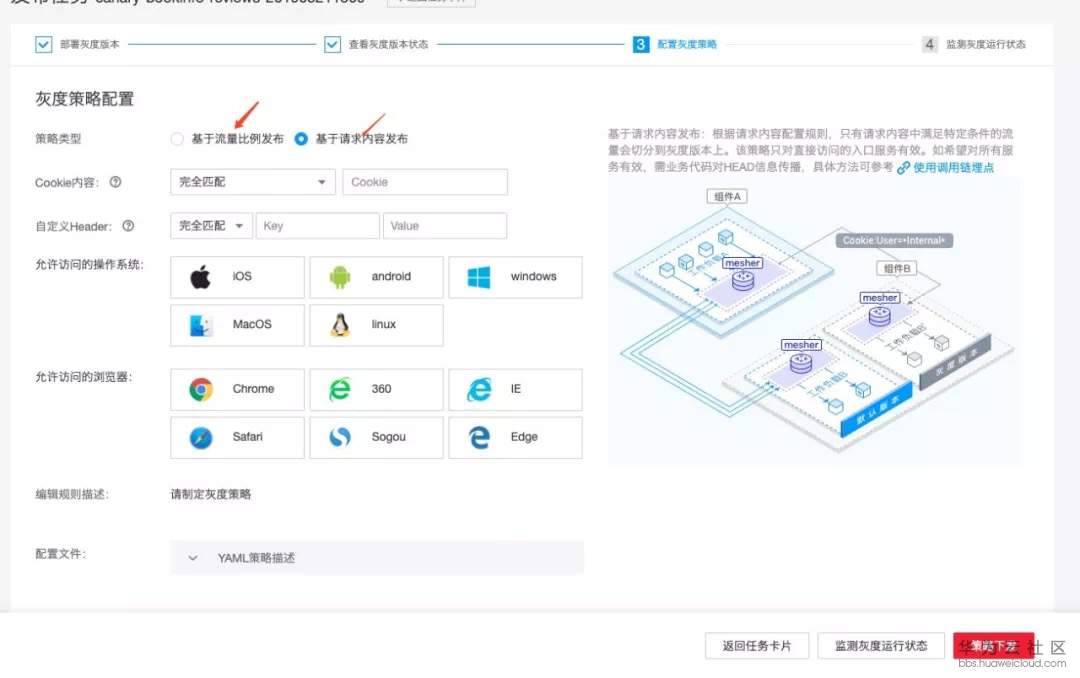Viewport: 1080px width, 678px height.
Task: Click the 请制定灰度策略 rule description text
Action: (211, 494)
